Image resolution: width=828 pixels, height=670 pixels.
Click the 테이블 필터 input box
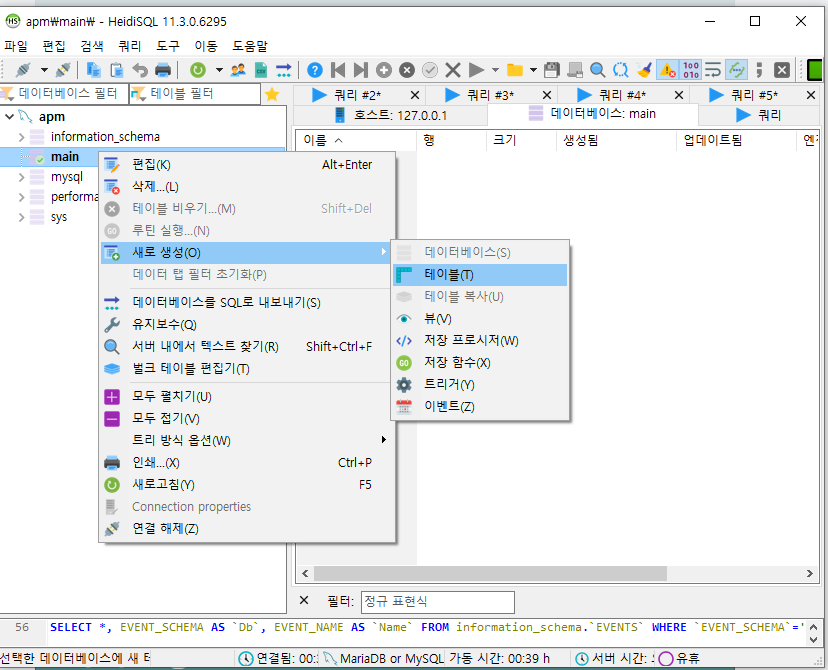pos(195,94)
